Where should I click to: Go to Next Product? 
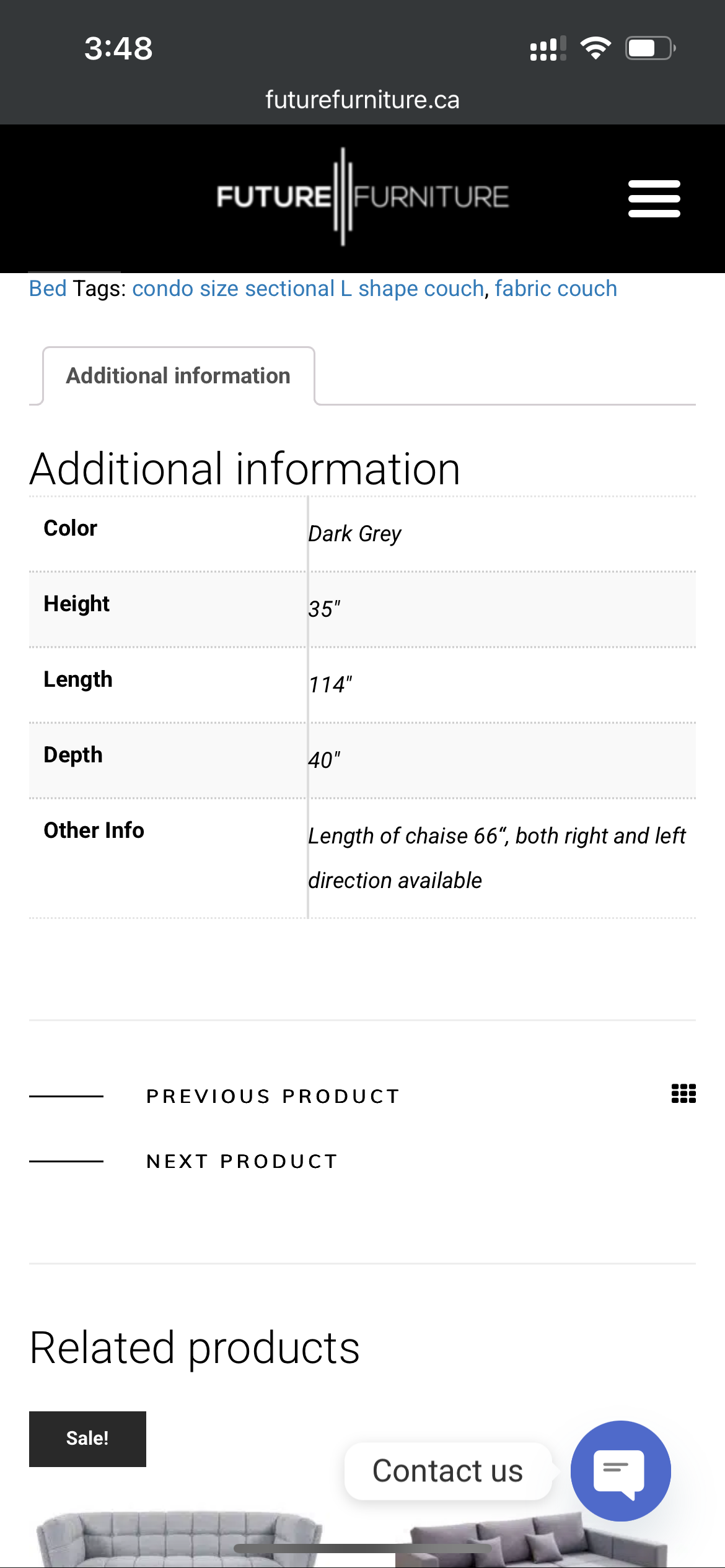tap(242, 1161)
